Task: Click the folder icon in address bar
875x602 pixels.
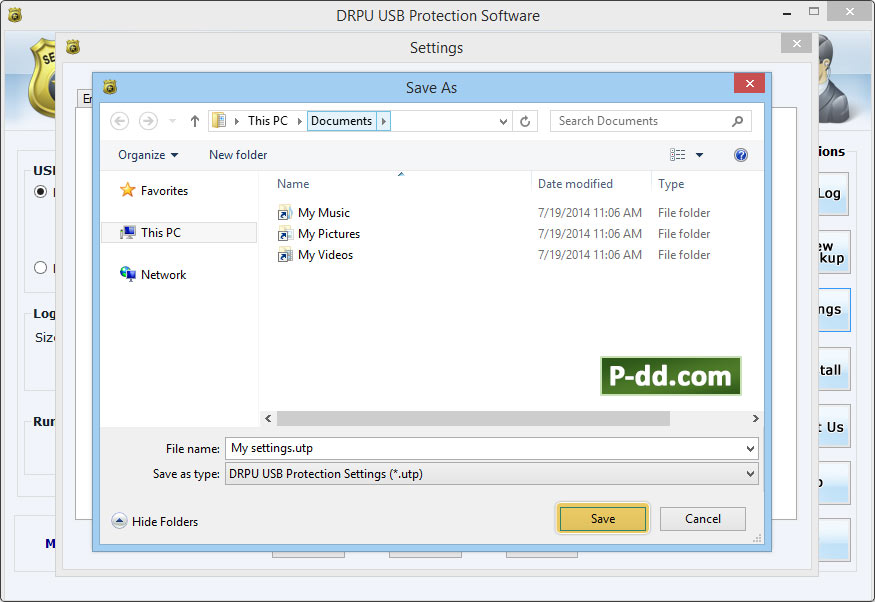Action: (x=219, y=121)
